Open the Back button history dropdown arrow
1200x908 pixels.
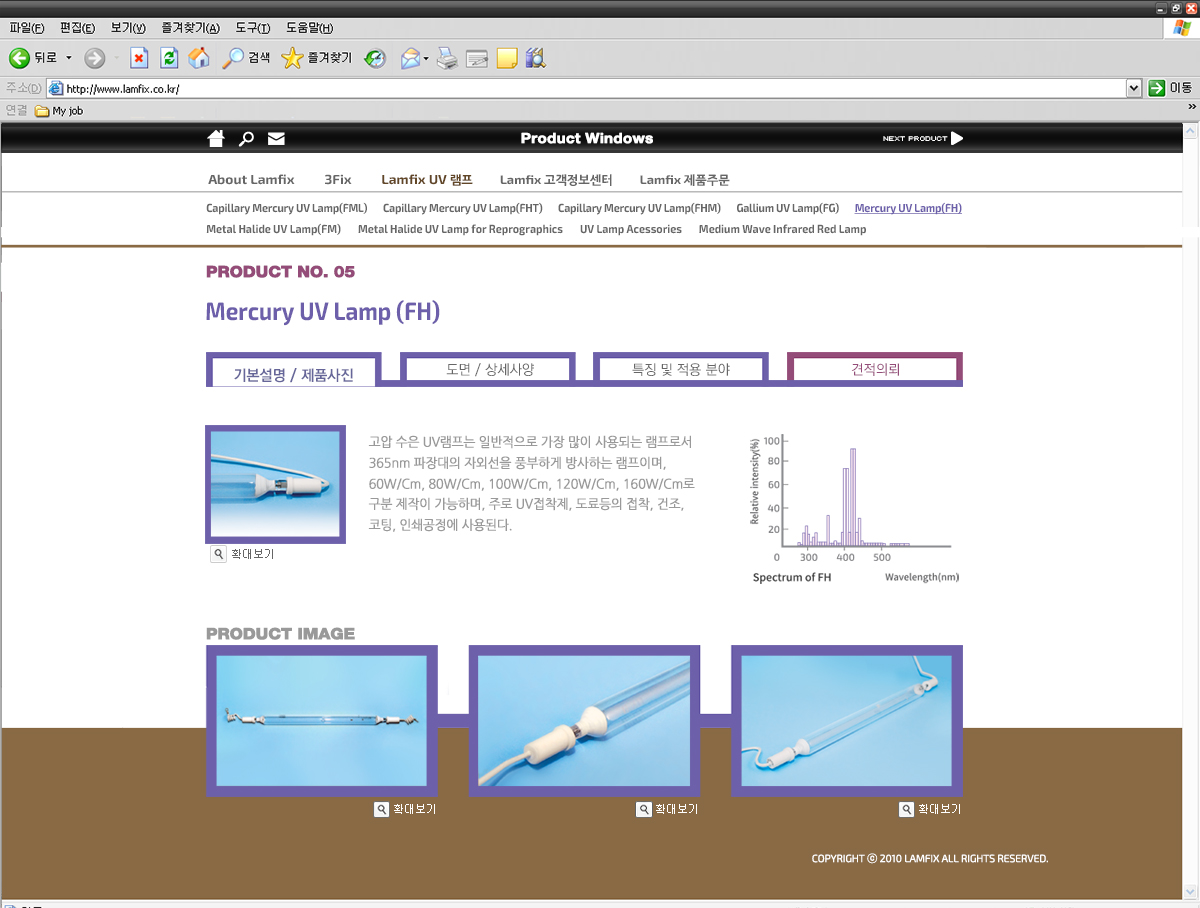pos(69,58)
